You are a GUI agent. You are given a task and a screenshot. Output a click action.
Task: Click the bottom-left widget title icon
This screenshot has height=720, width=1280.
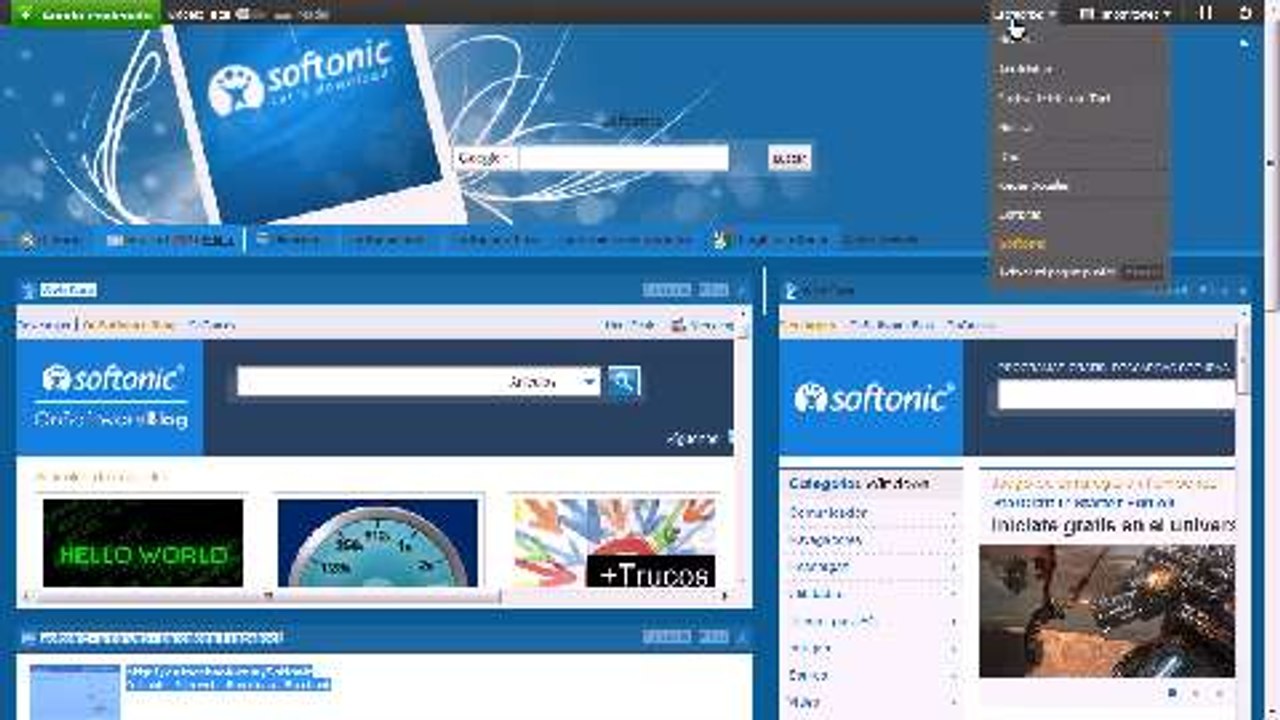point(28,637)
